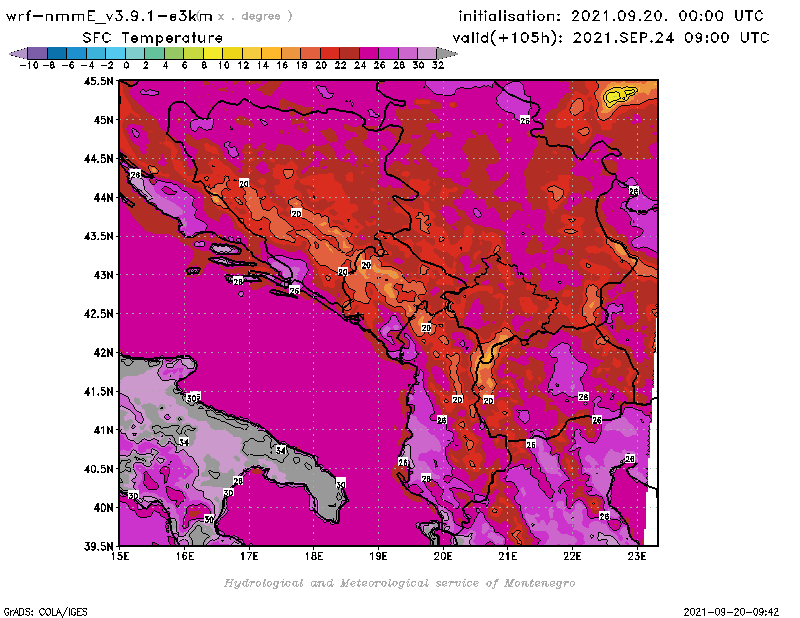Click the 40N latitude axis label
Screen dimensions: 800x618
pos(103,507)
